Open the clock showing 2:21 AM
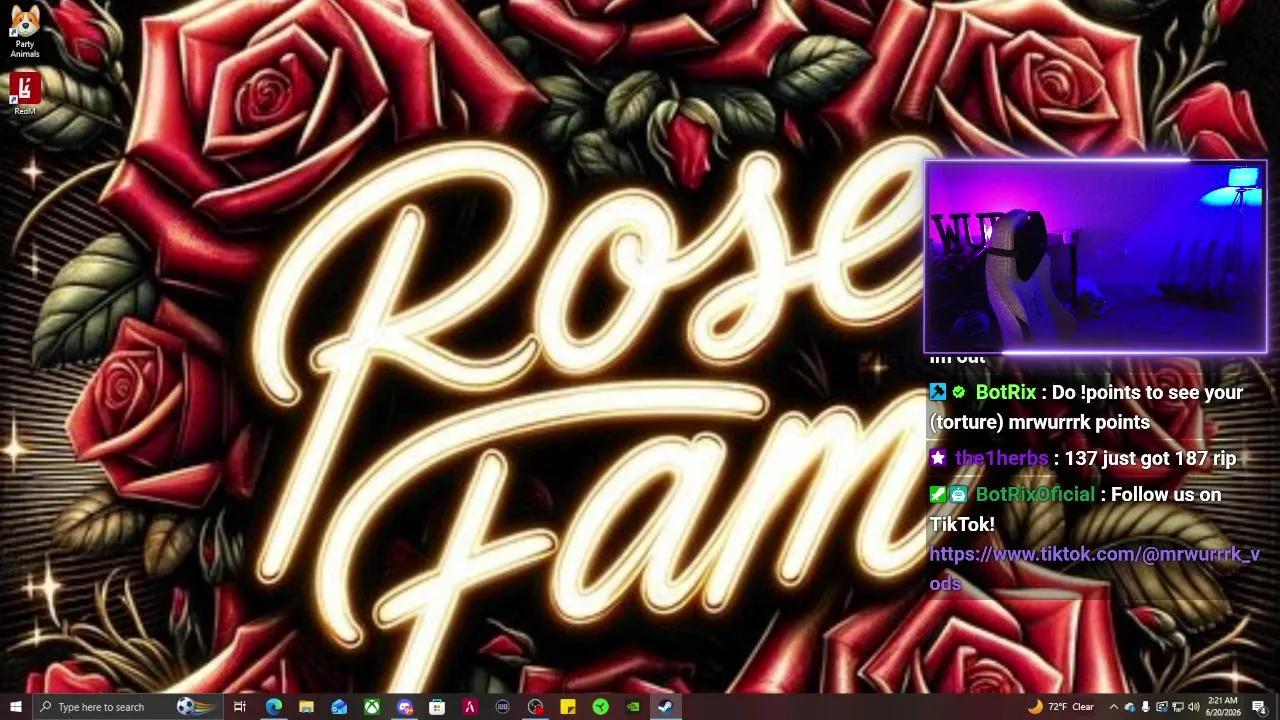 click(x=1223, y=707)
